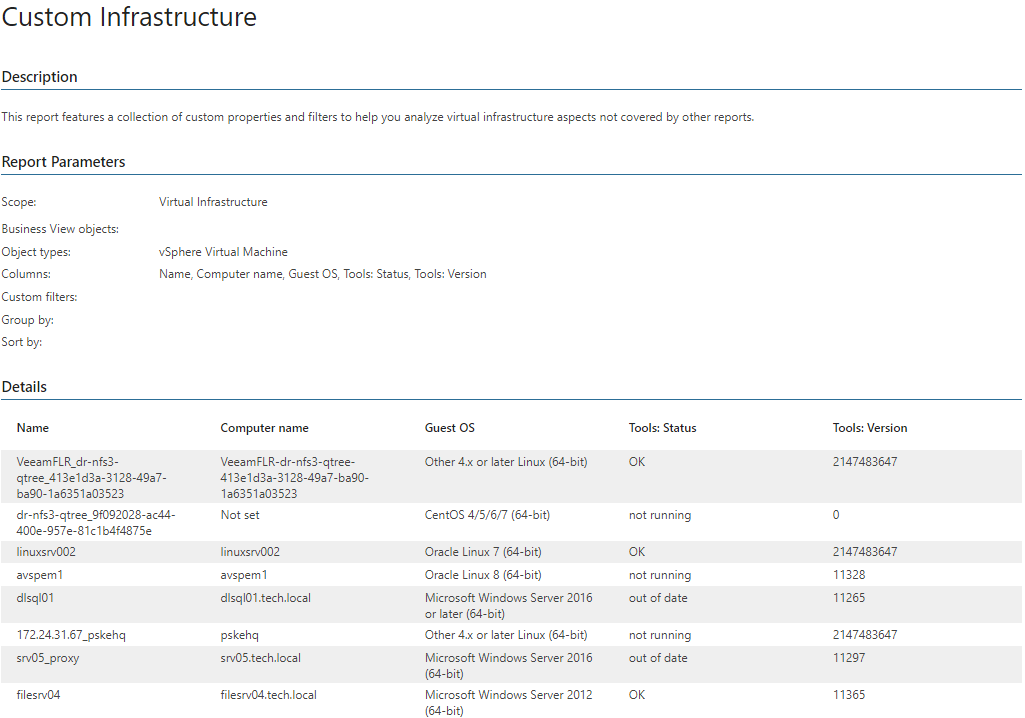Click OK status for linuxsrv002 row

637,552
